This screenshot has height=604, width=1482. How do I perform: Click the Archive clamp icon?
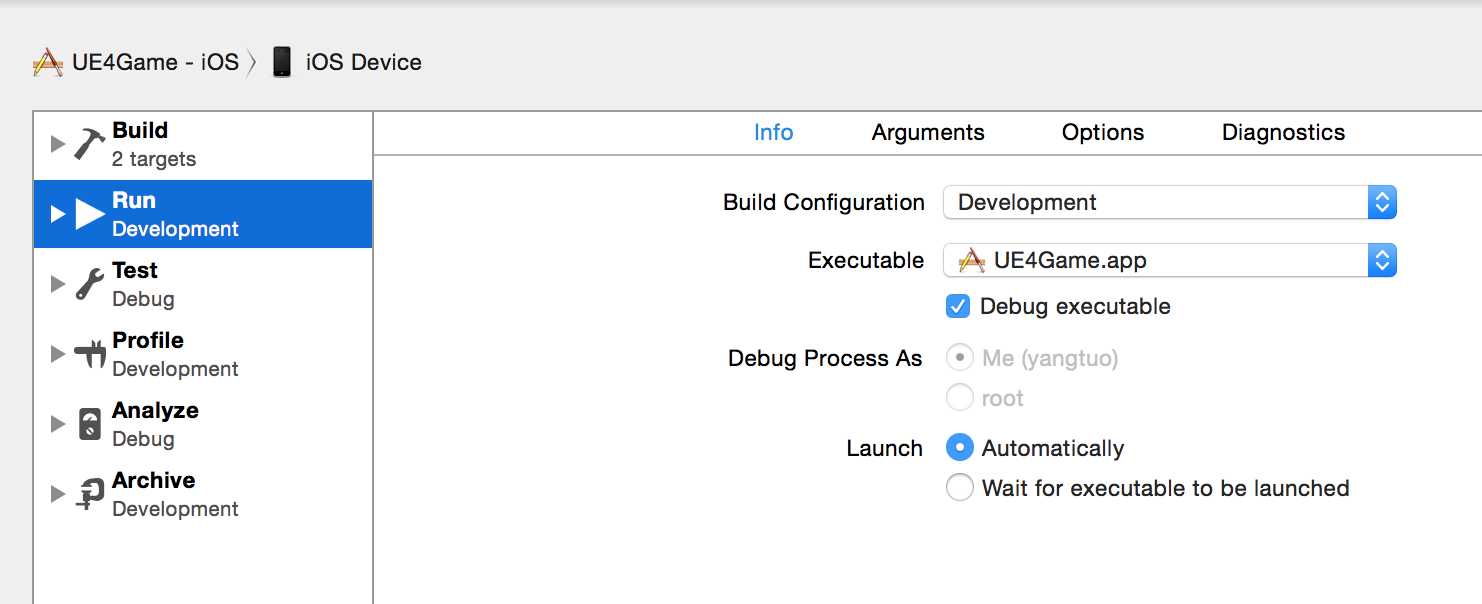(x=90, y=494)
